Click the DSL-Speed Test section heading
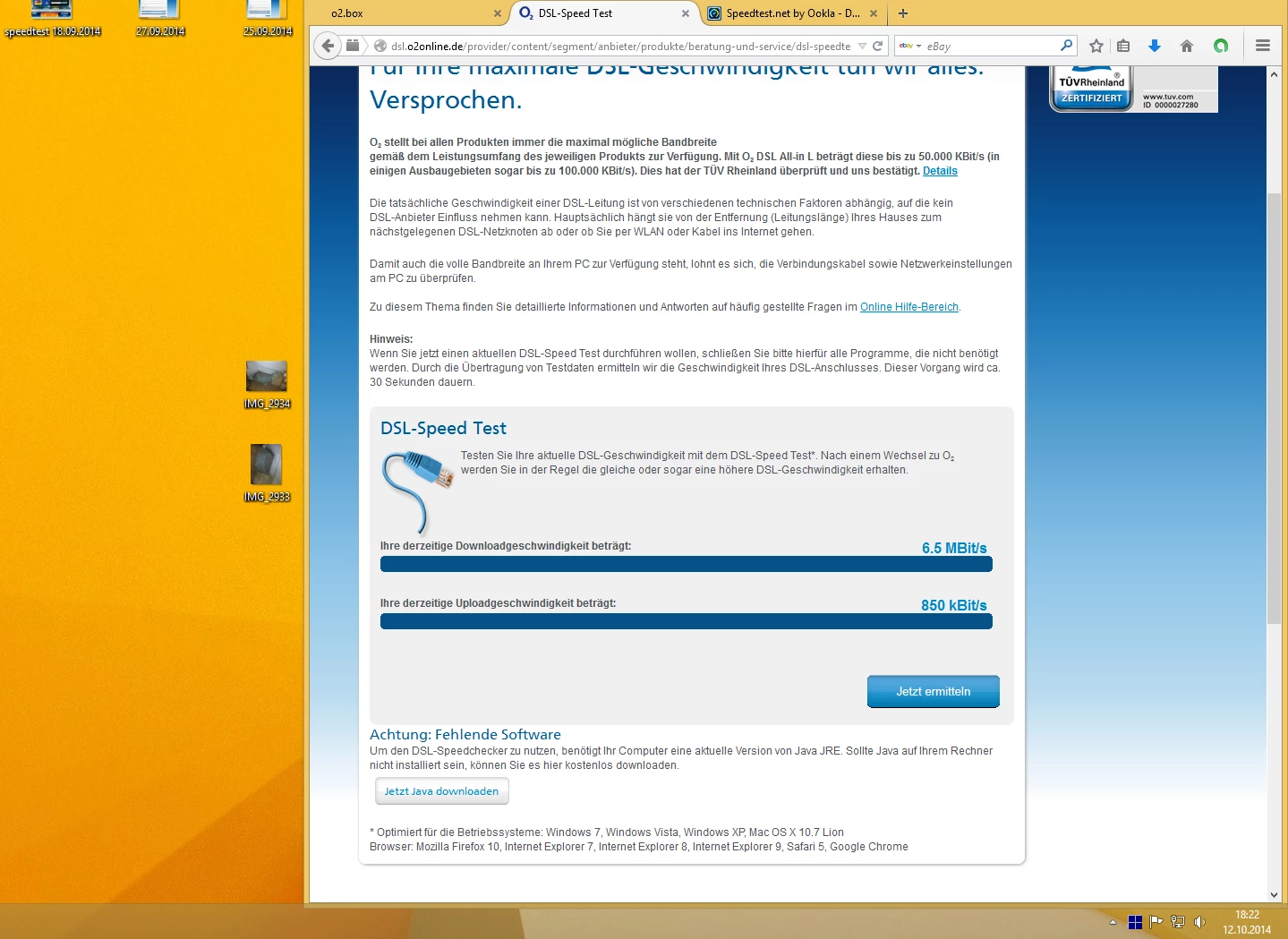The image size is (1288, 939). (443, 428)
